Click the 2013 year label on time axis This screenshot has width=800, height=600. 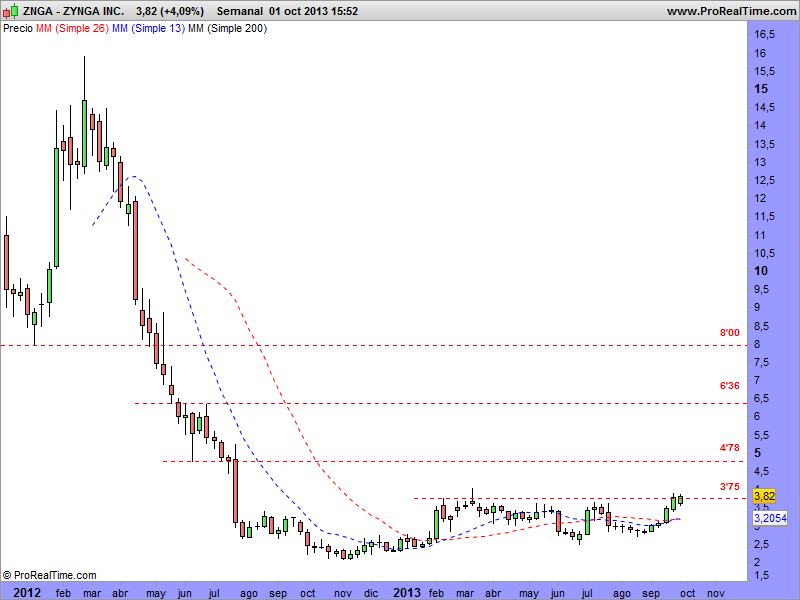click(x=407, y=592)
